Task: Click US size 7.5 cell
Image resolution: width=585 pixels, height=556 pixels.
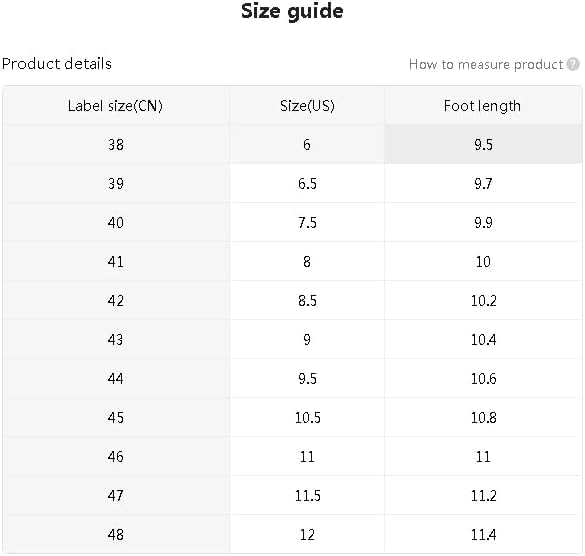Action: click(x=307, y=223)
